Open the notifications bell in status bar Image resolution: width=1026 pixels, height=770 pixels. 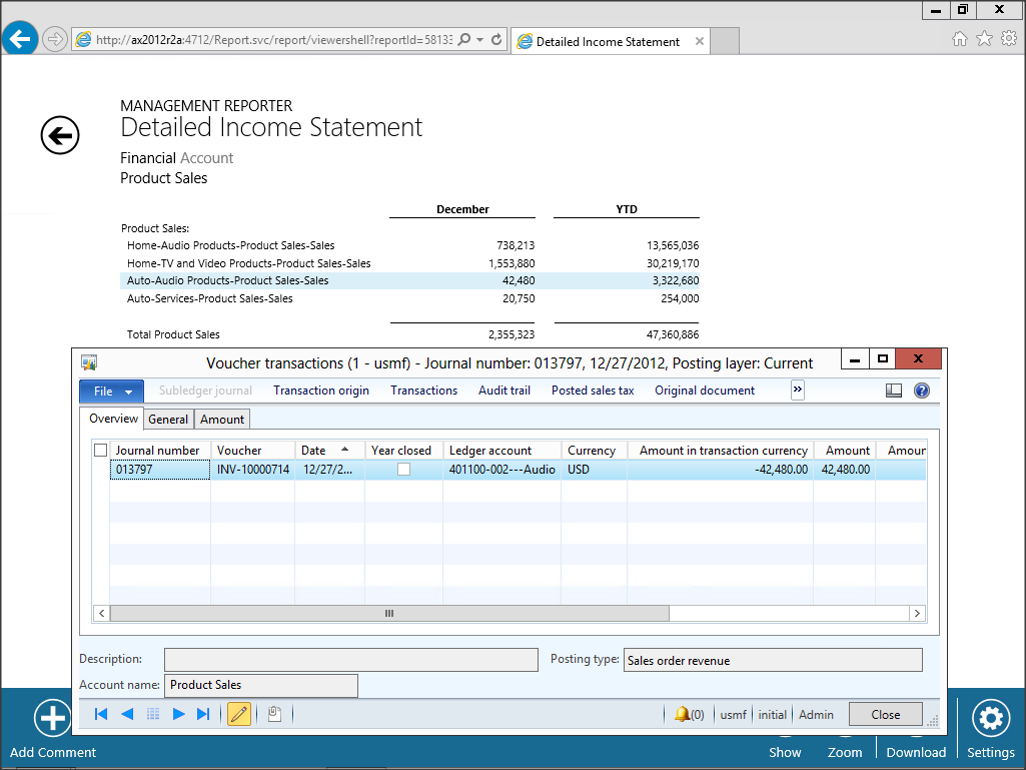[x=683, y=714]
